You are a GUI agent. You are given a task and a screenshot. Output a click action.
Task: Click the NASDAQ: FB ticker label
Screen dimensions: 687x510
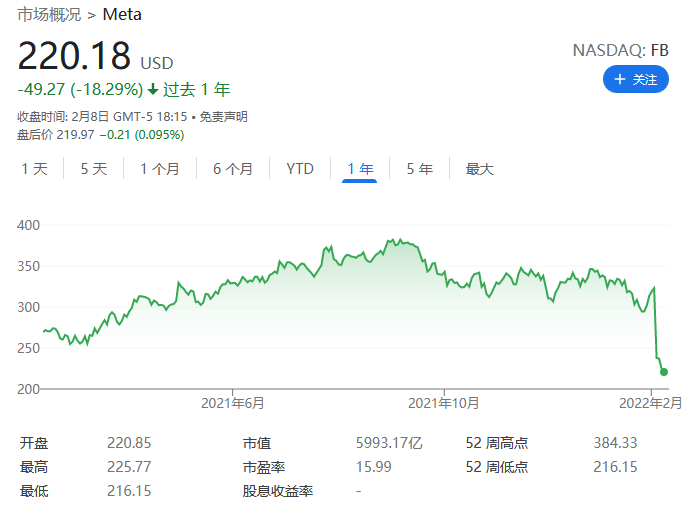(x=620, y=50)
